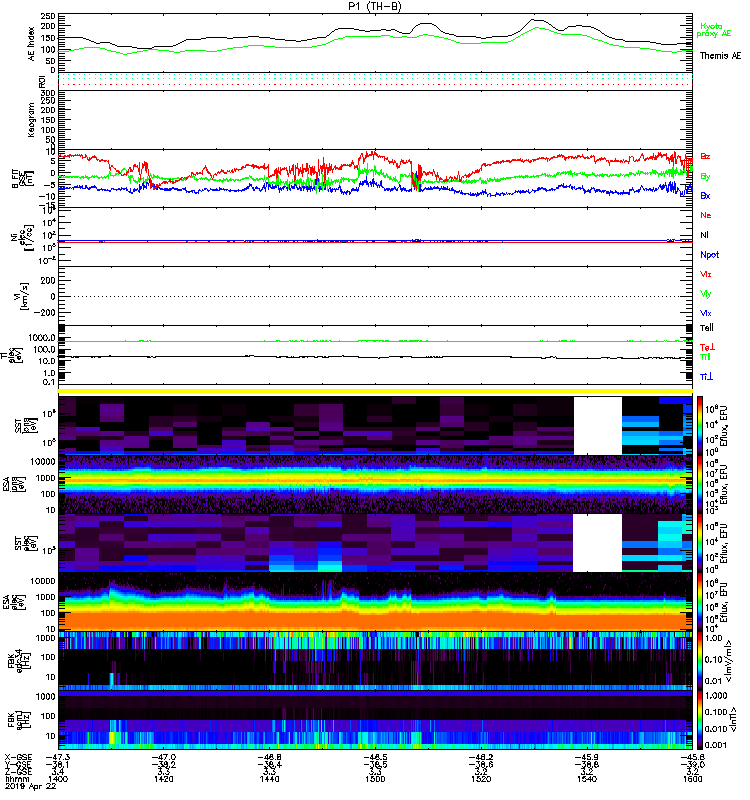Click the green trace in the temperature panel
Screen dimensions: 750x800
click(x=375, y=341)
